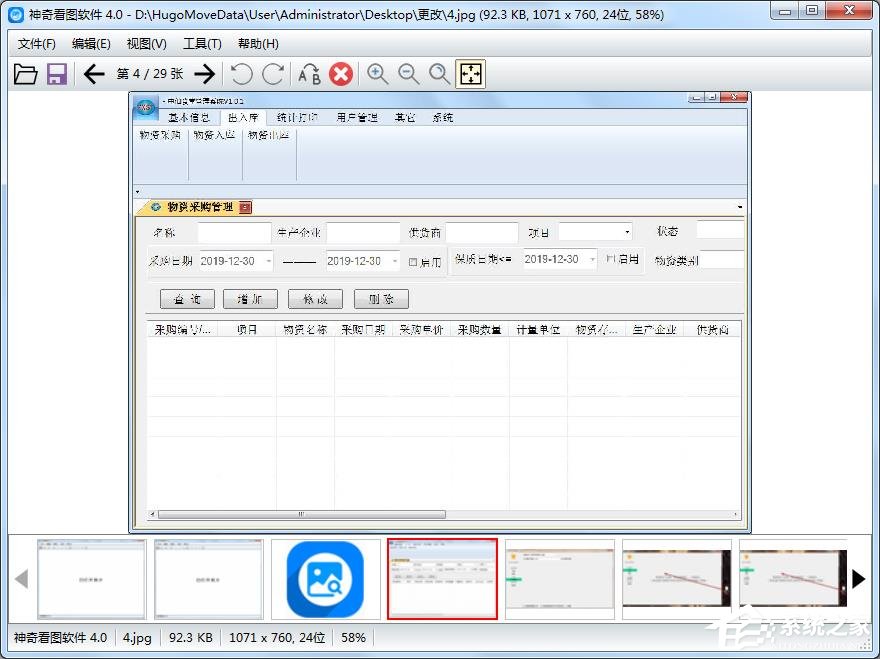Screen dimensions: 880x659
Task: Delete image using red X icon
Action: point(341,74)
